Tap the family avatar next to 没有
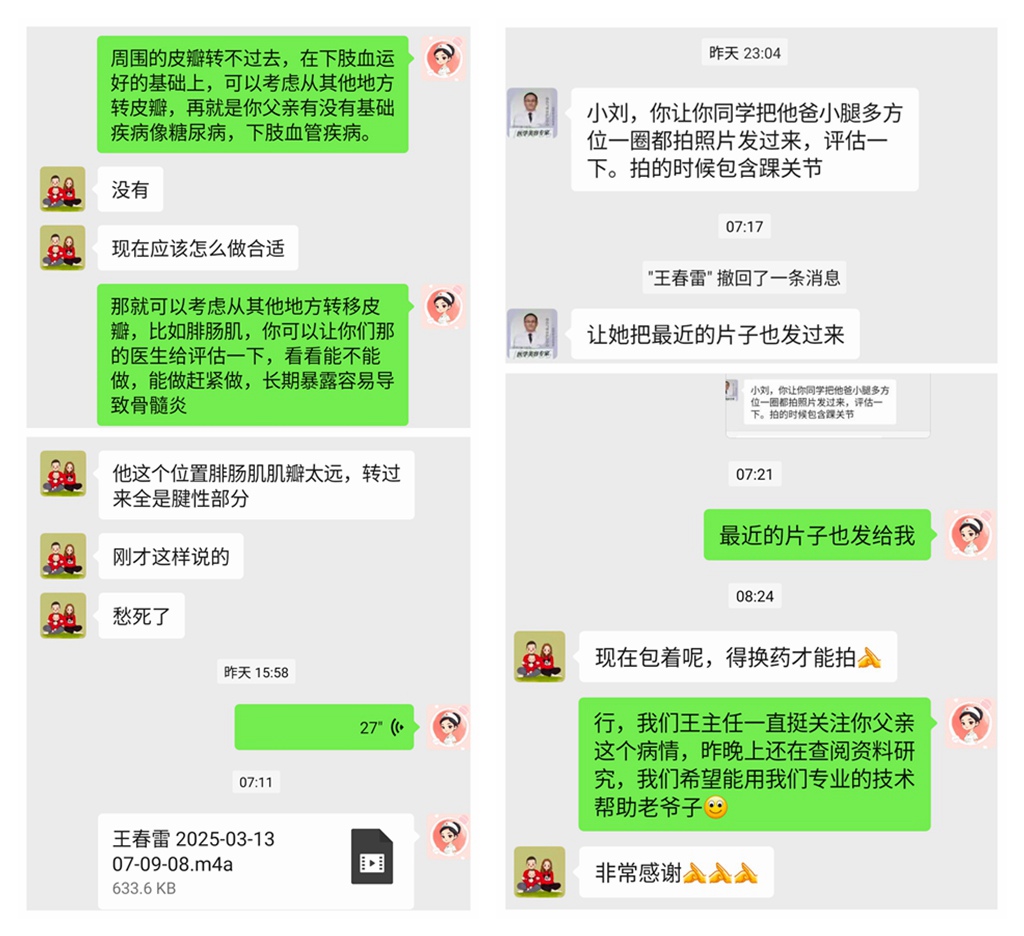The height and width of the screenshot is (936, 1024). (63, 189)
